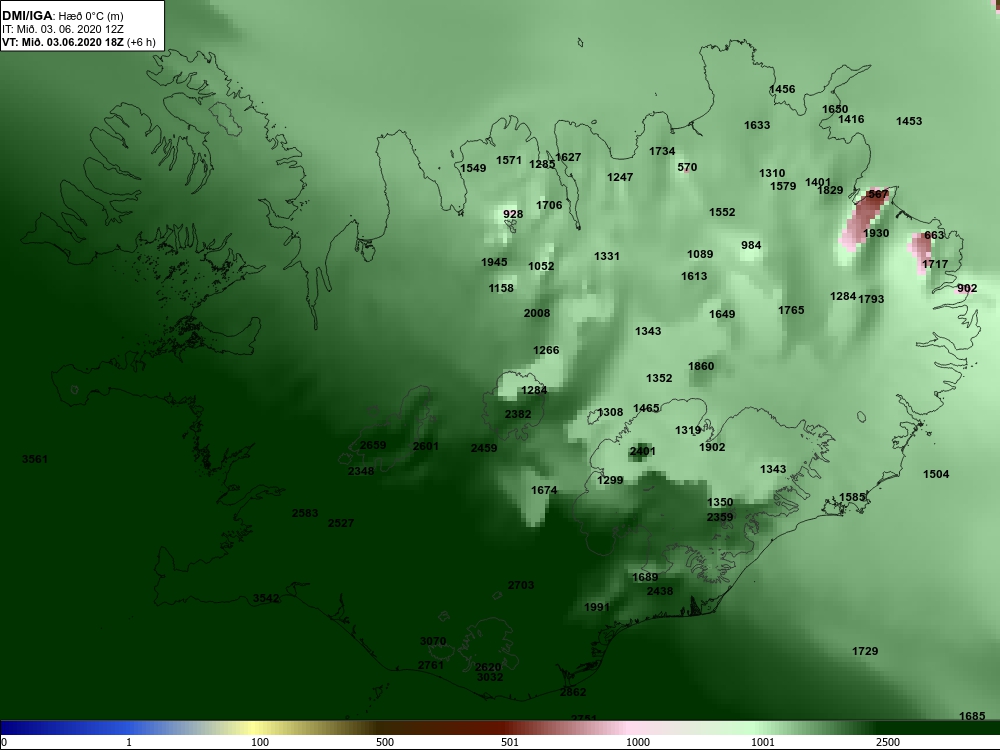Screen dimensions: 1000x750
Task: Click the map value 1902
Action: [712, 447]
